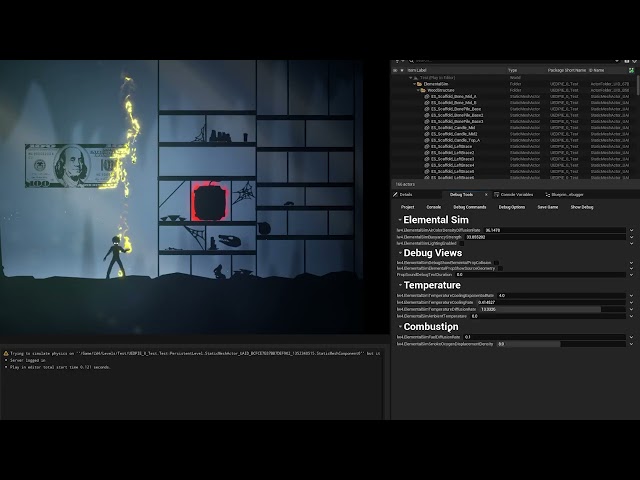Click the 'Server logged in' log line
The width and height of the screenshot is (640, 480).
click(28, 360)
